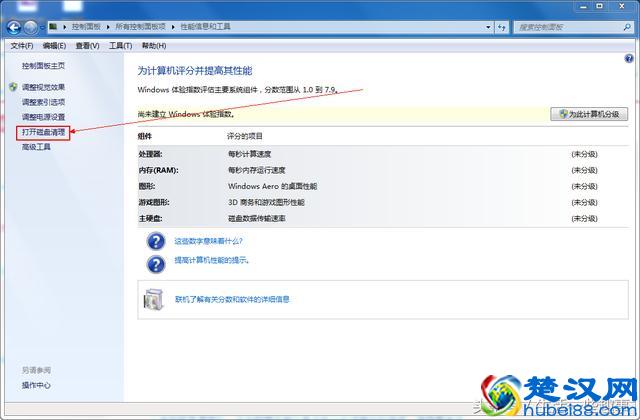
Task: Click 每秒内存运行速度 text
Action: tap(257, 170)
